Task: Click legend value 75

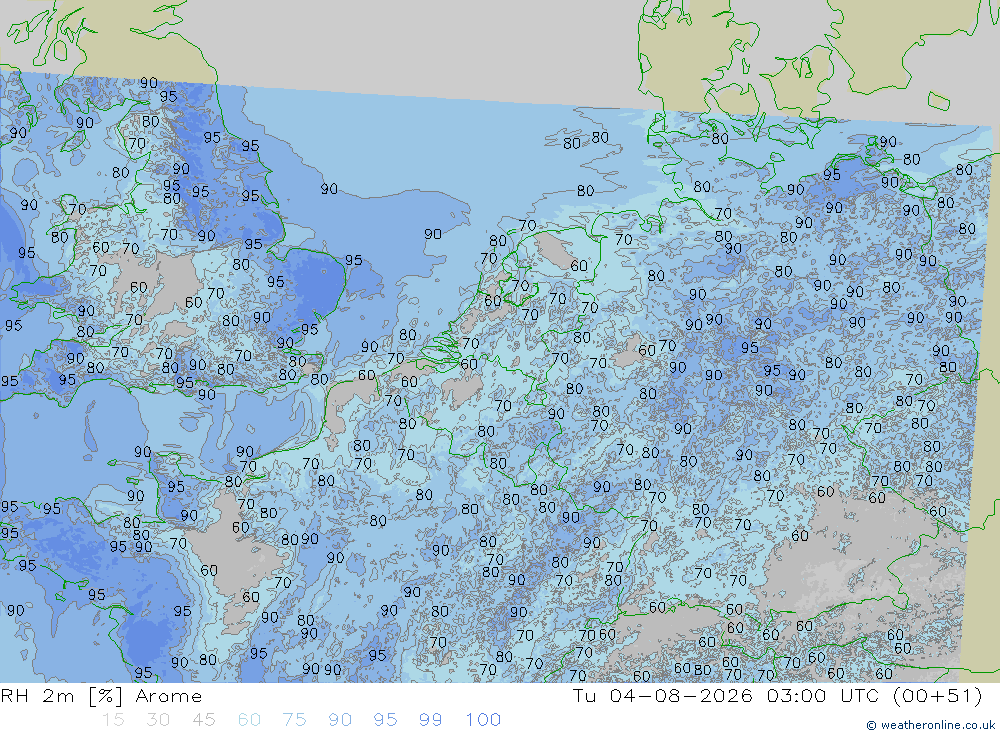Action: [295, 720]
